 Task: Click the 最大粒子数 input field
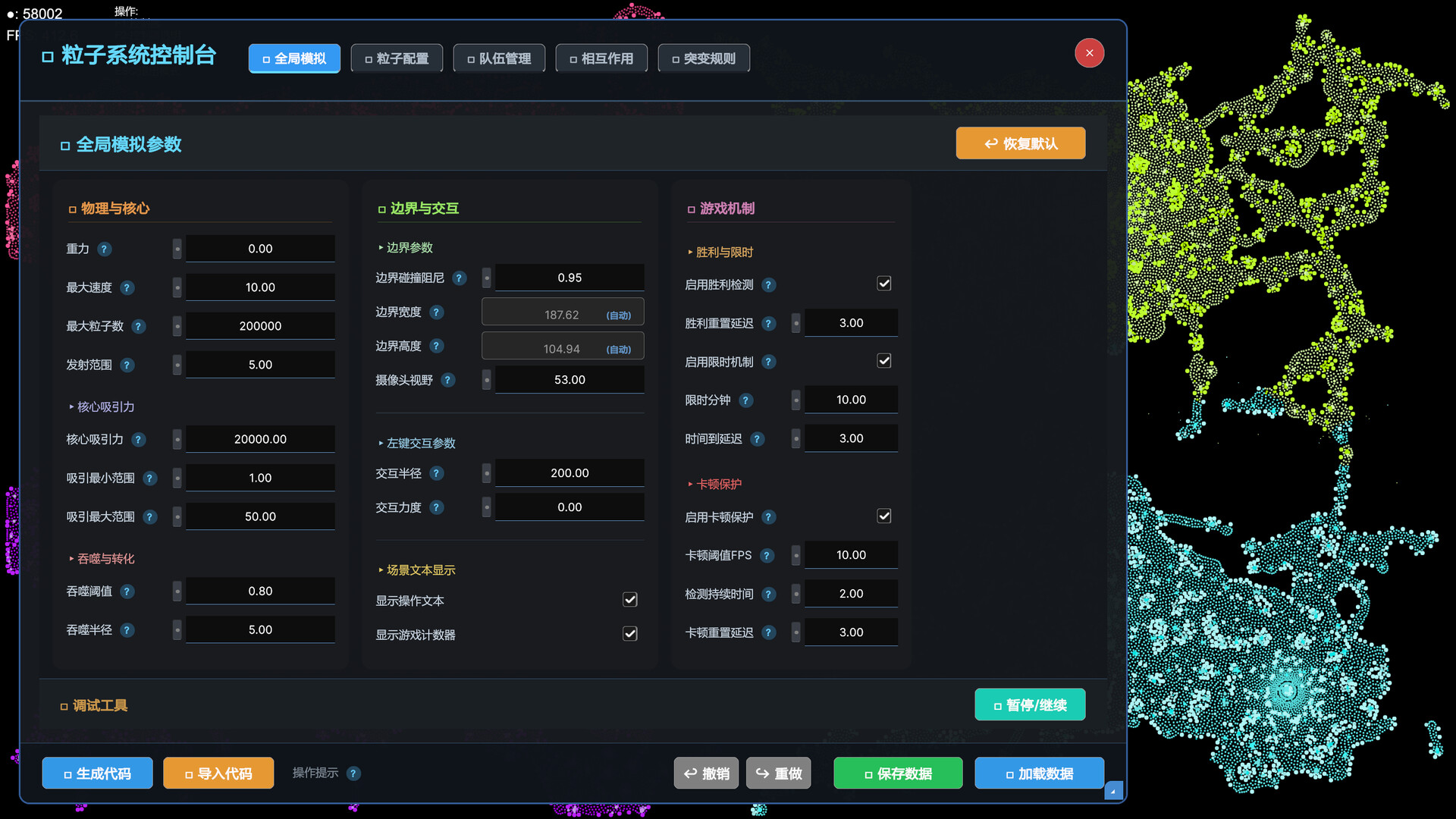tap(259, 325)
